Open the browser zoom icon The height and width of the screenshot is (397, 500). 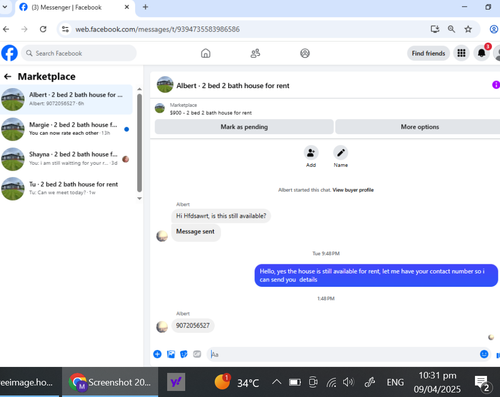pos(451,29)
